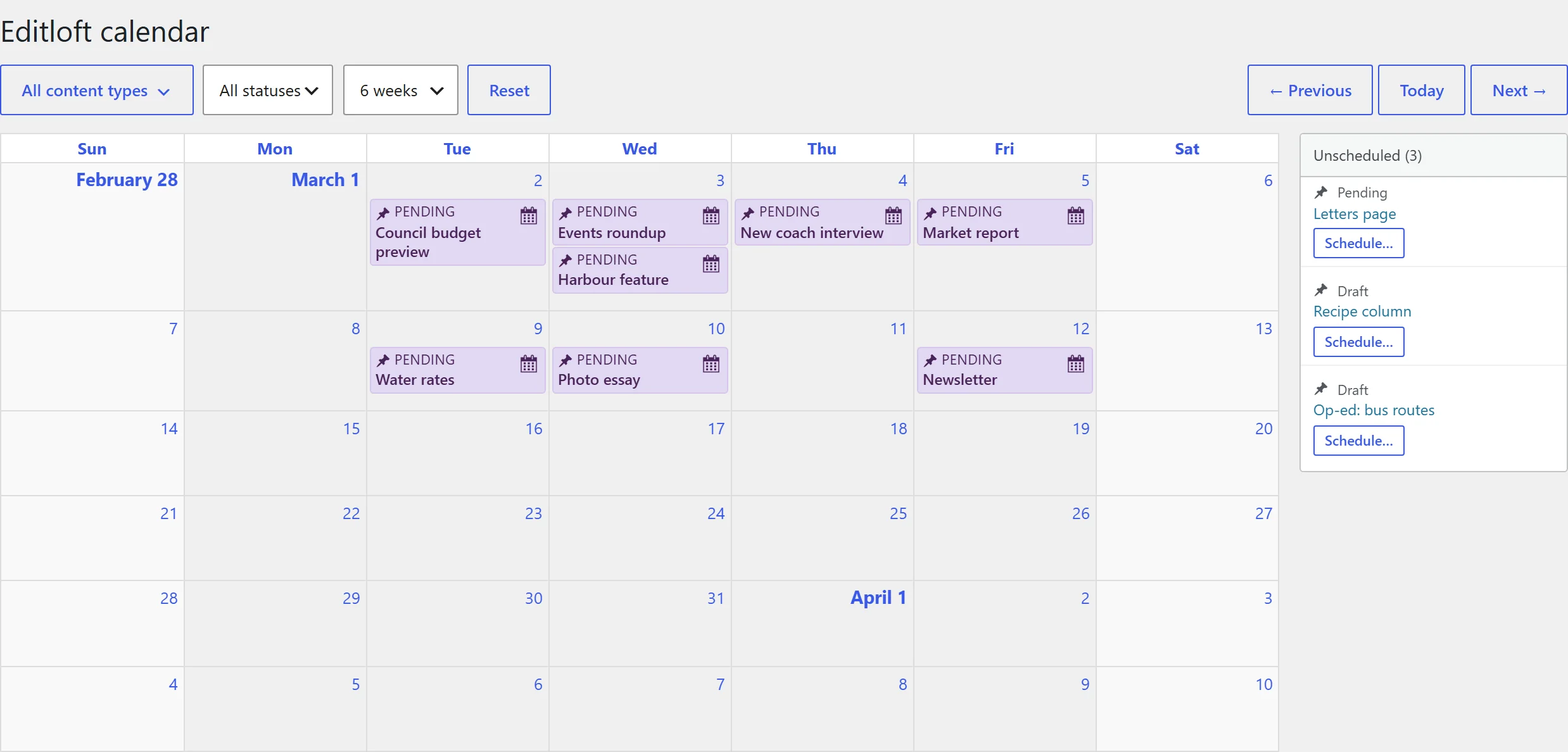Click the Sat column header
Screen dimensions: 1568x752
(x=1187, y=149)
